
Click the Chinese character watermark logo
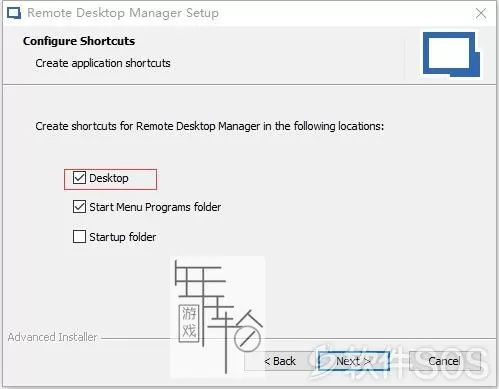pyautogui.click(x=218, y=317)
